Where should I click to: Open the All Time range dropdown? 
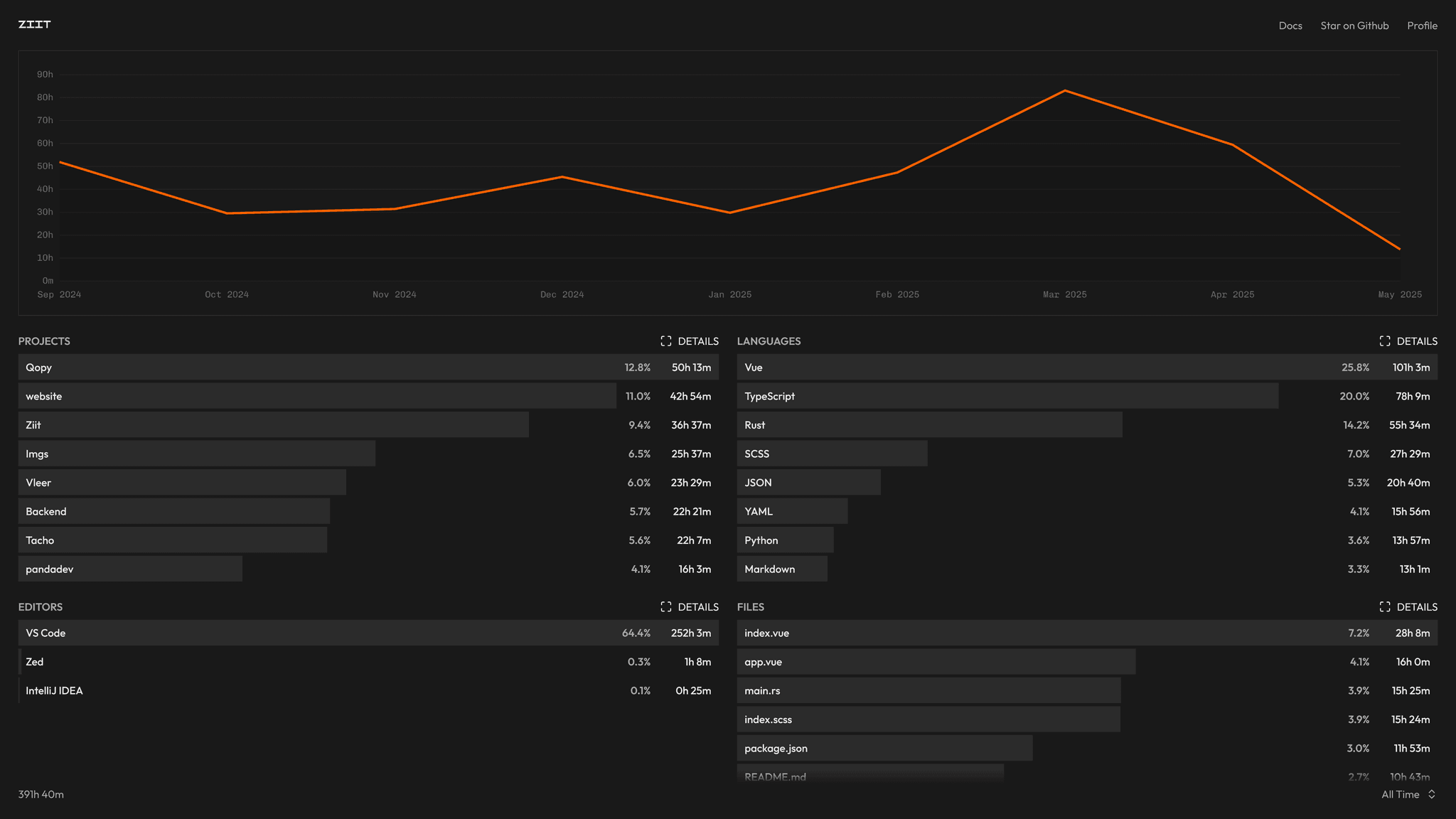[x=1400, y=795]
